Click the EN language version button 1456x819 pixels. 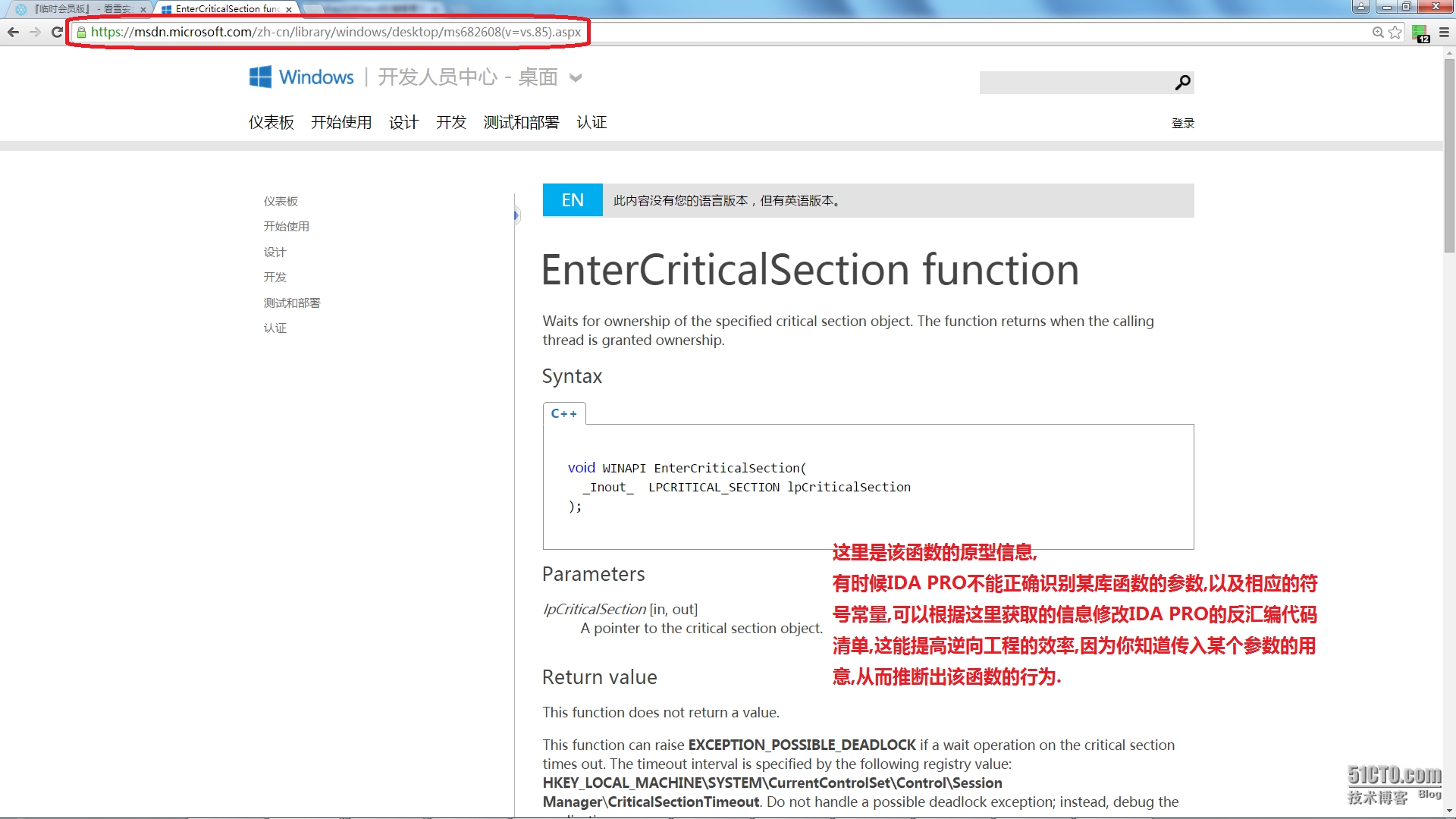(573, 200)
